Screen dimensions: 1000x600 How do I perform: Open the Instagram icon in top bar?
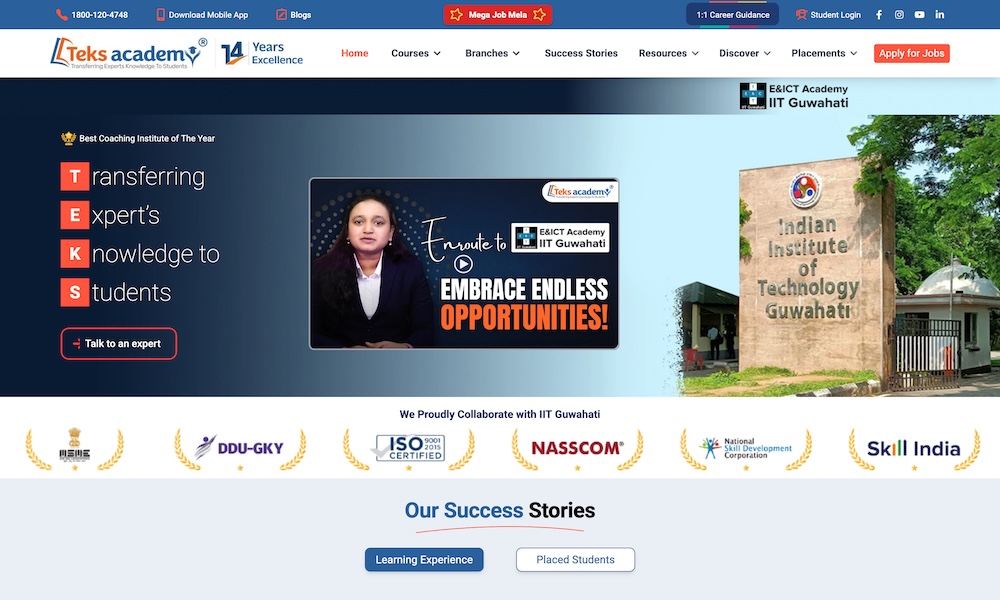point(899,14)
